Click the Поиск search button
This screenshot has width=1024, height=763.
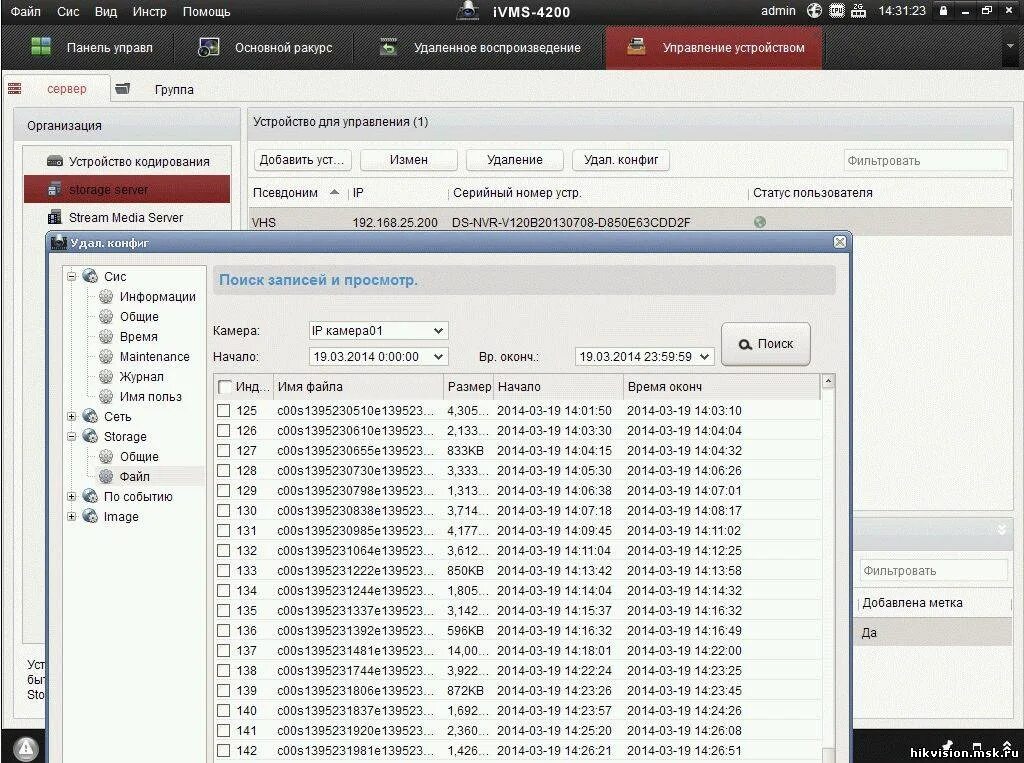[766, 344]
